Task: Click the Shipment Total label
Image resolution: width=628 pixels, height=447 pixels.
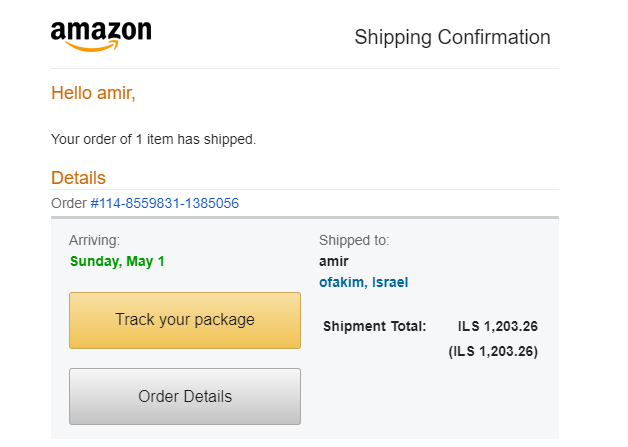Action: [x=375, y=326]
